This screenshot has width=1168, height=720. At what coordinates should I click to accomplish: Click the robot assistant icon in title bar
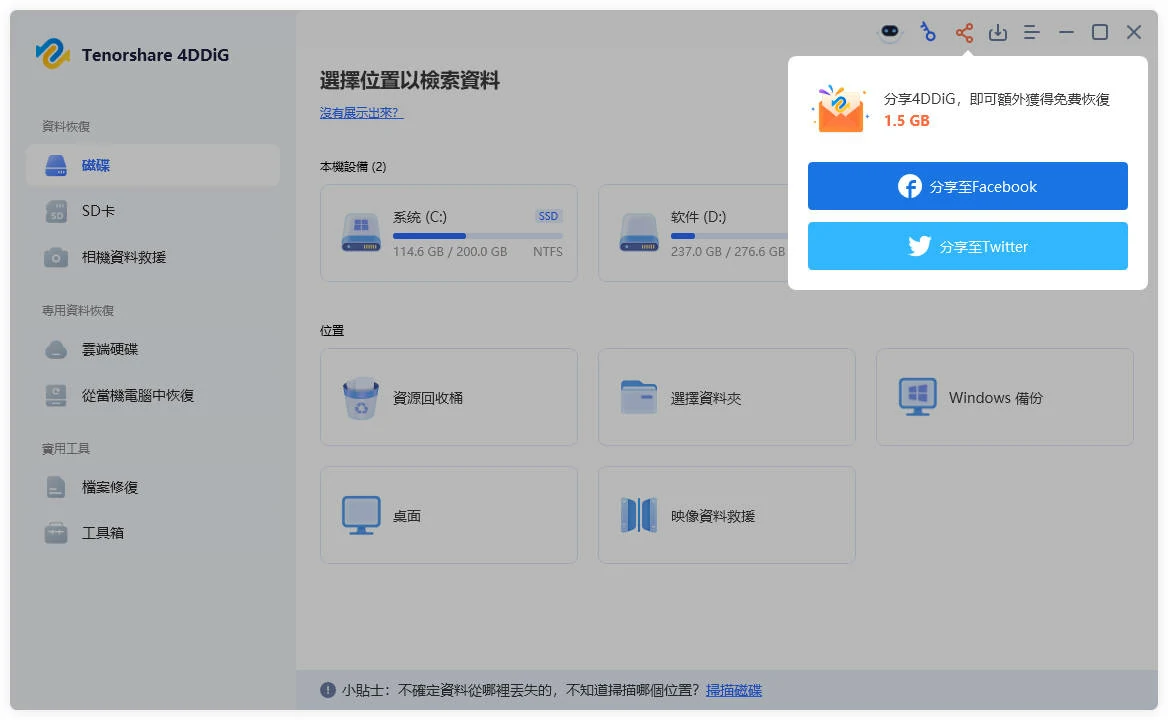pyautogui.click(x=889, y=33)
